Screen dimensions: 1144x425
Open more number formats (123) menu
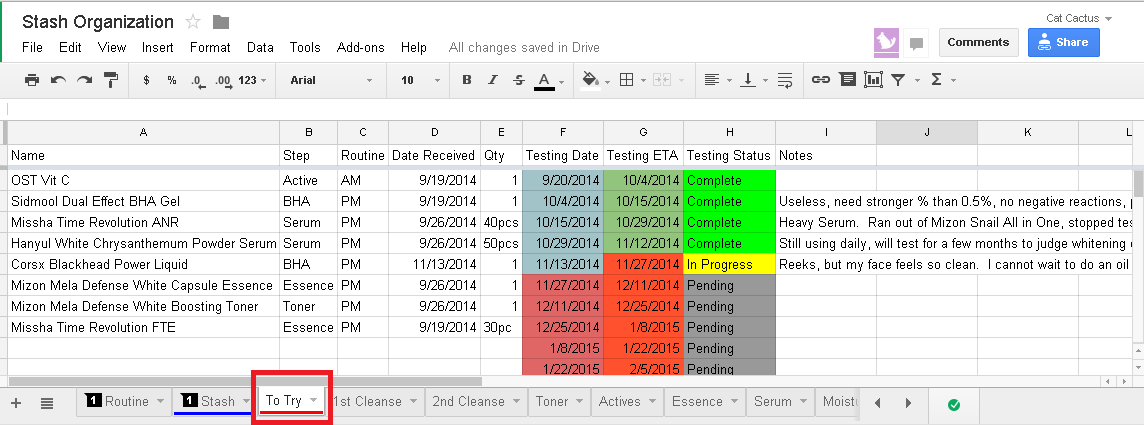tap(252, 80)
